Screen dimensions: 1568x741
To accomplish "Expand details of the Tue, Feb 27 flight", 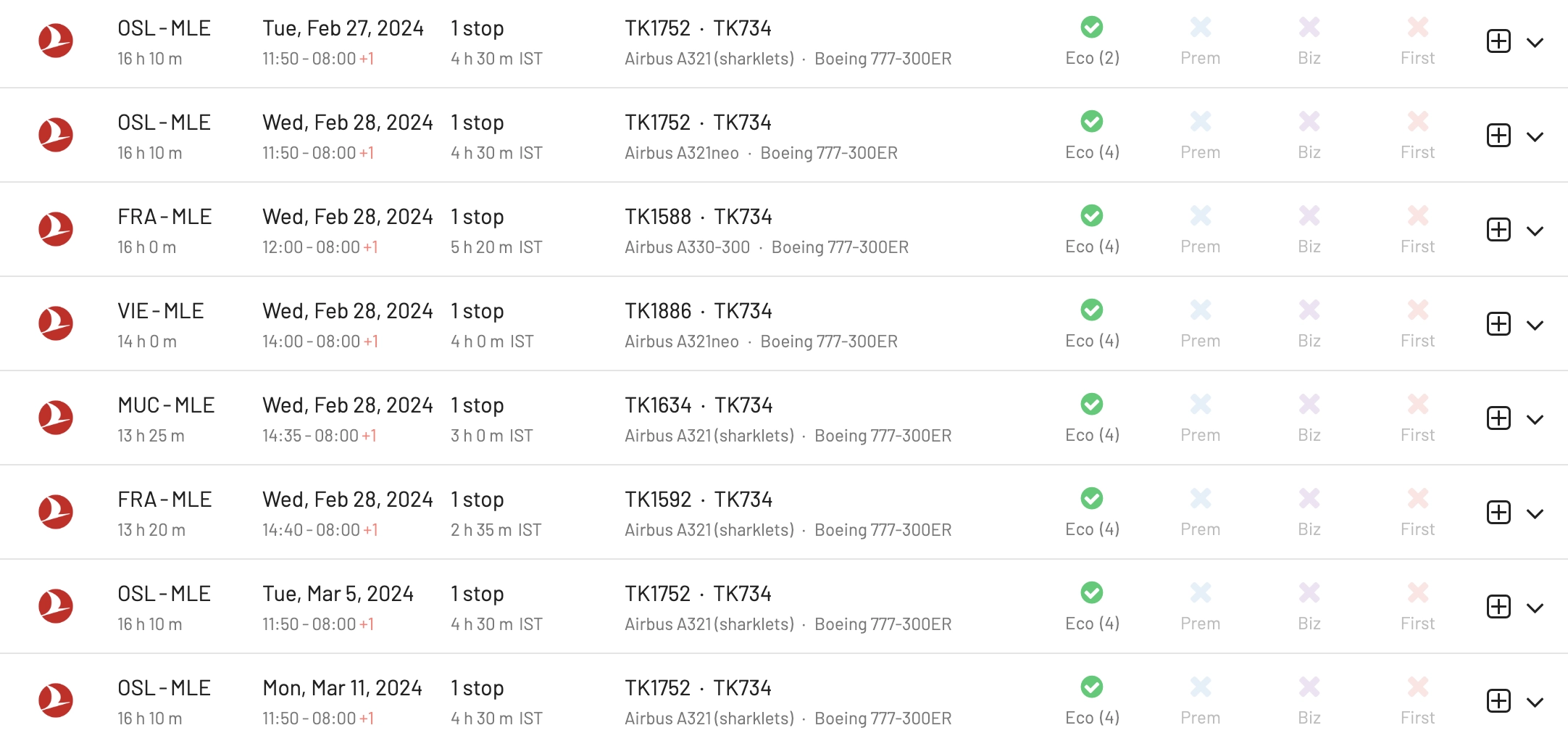I will coord(1535,42).
